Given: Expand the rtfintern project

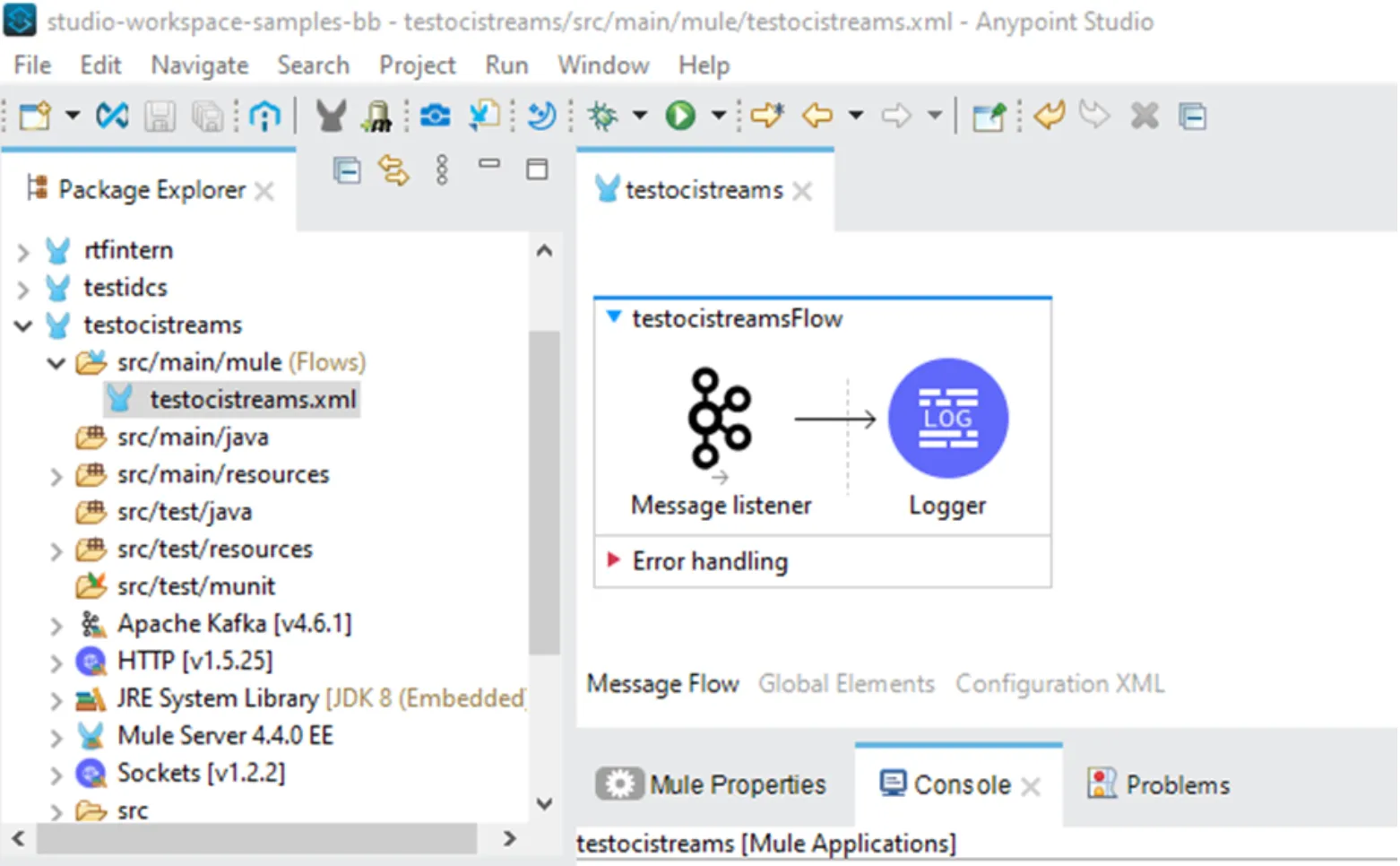Looking at the screenshot, I should pyautogui.click(x=22, y=252).
